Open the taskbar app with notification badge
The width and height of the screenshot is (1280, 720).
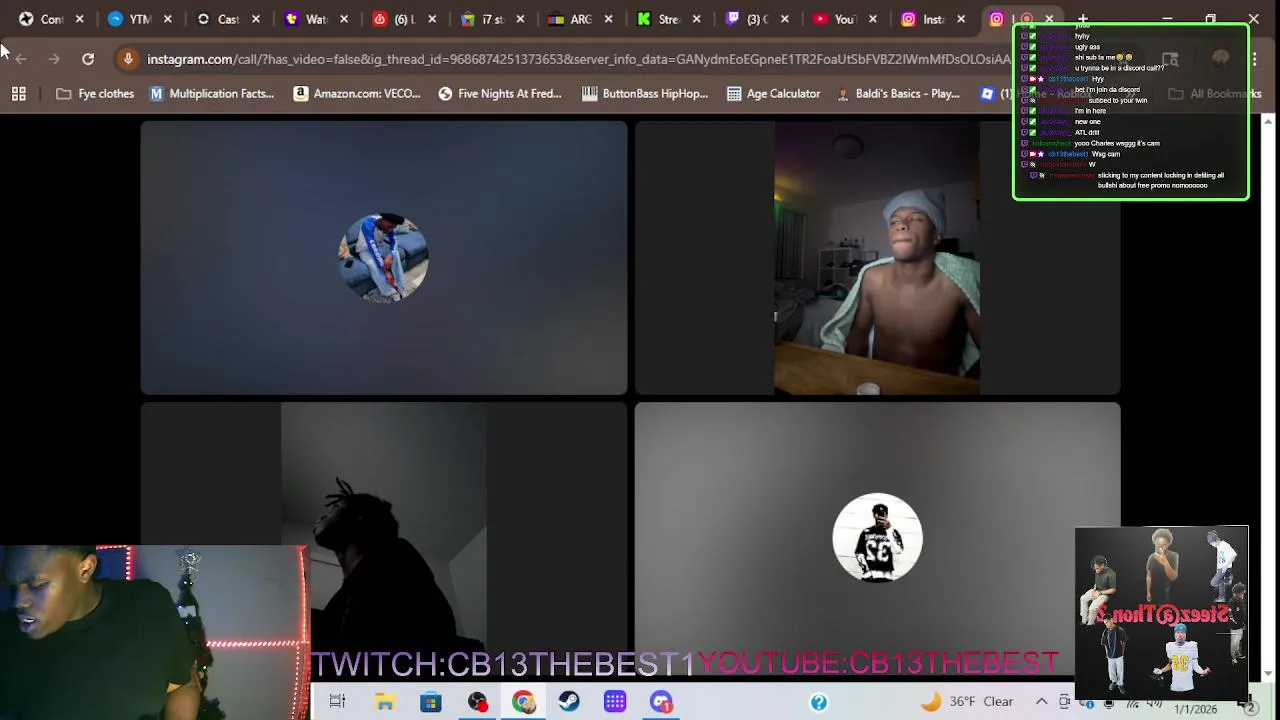coord(661,702)
